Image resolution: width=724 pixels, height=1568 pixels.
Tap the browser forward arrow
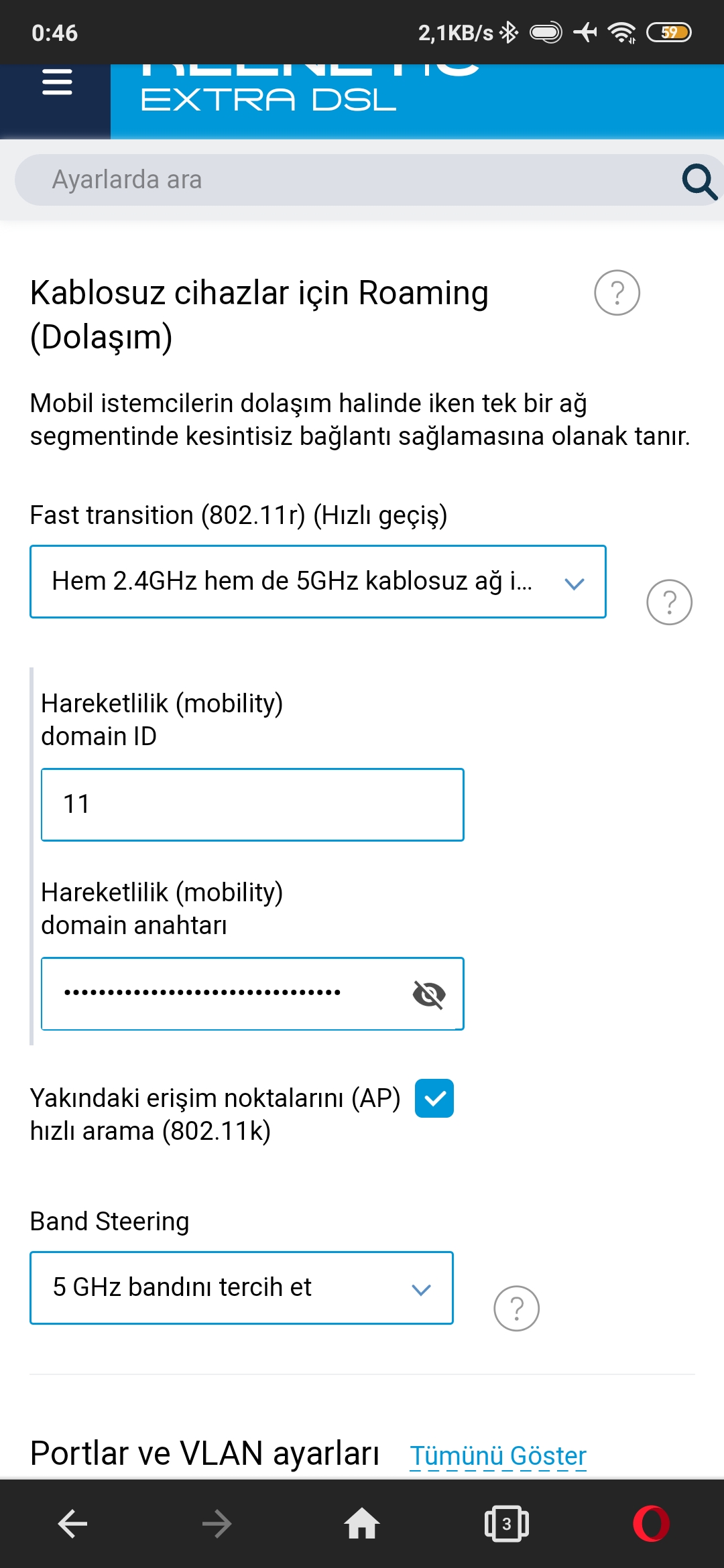pos(217,1524)
